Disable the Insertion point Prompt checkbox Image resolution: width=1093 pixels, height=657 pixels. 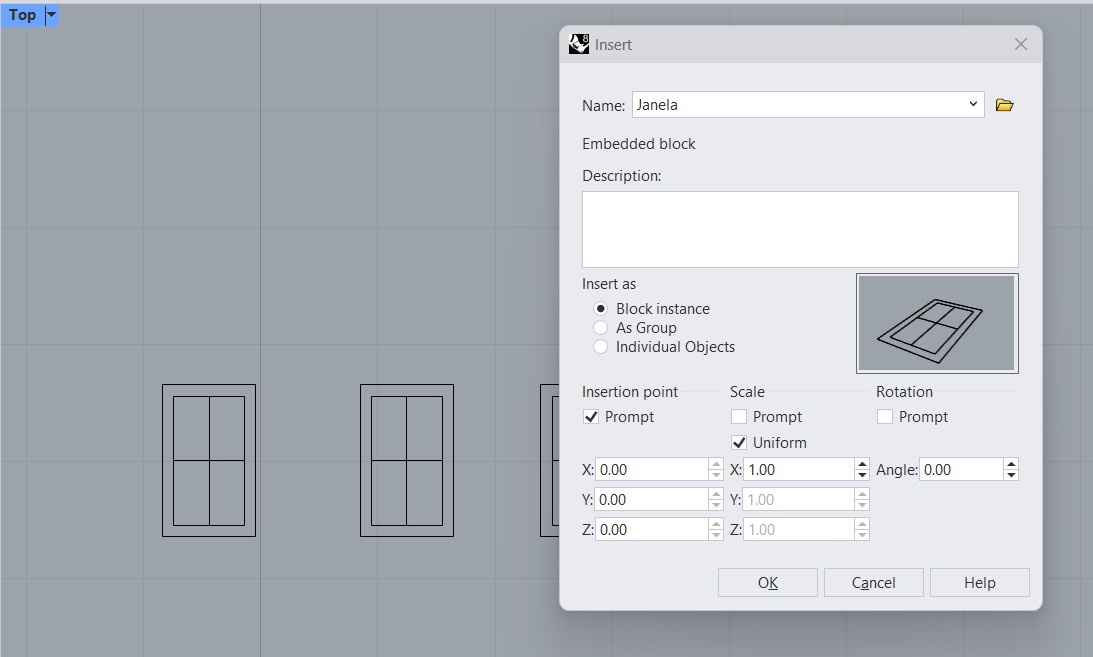(591, 417)
